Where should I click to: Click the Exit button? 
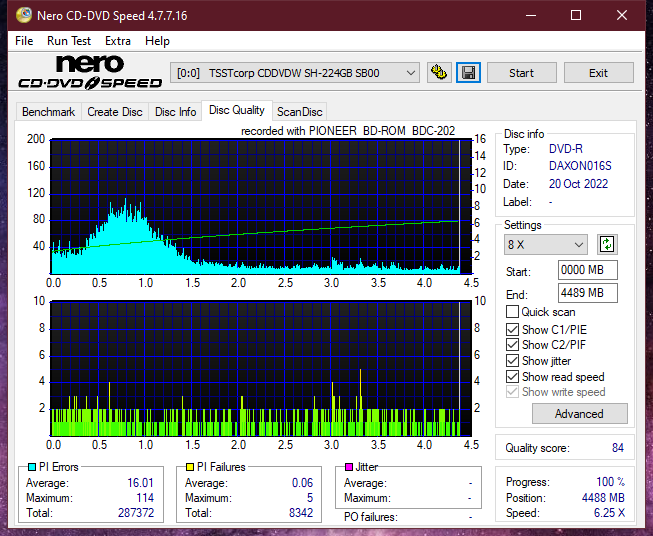[x=598, y=73]
